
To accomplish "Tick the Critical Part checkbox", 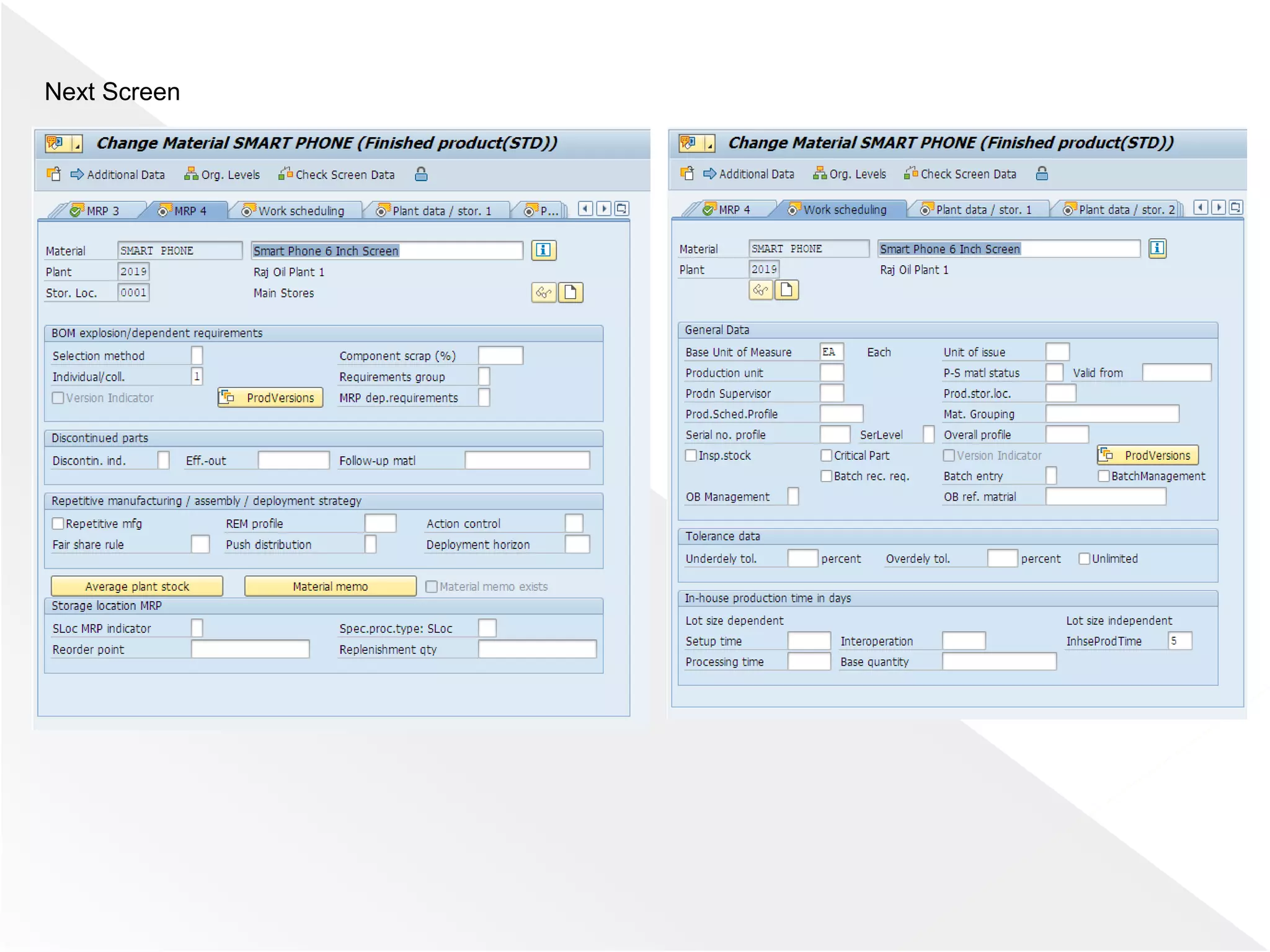I will coord(826,456).
